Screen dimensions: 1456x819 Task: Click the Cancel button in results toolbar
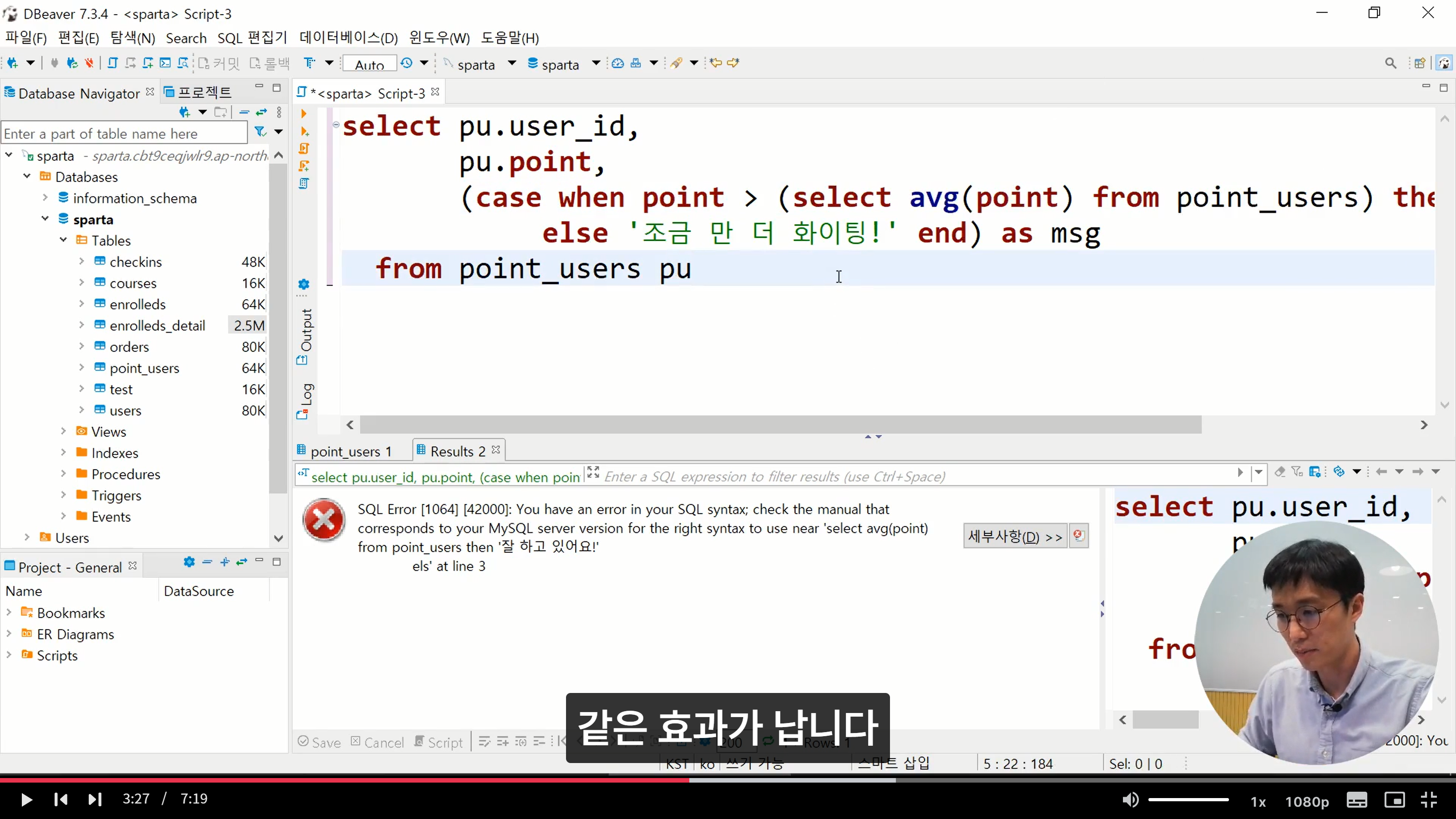click(x=378, y=742)
